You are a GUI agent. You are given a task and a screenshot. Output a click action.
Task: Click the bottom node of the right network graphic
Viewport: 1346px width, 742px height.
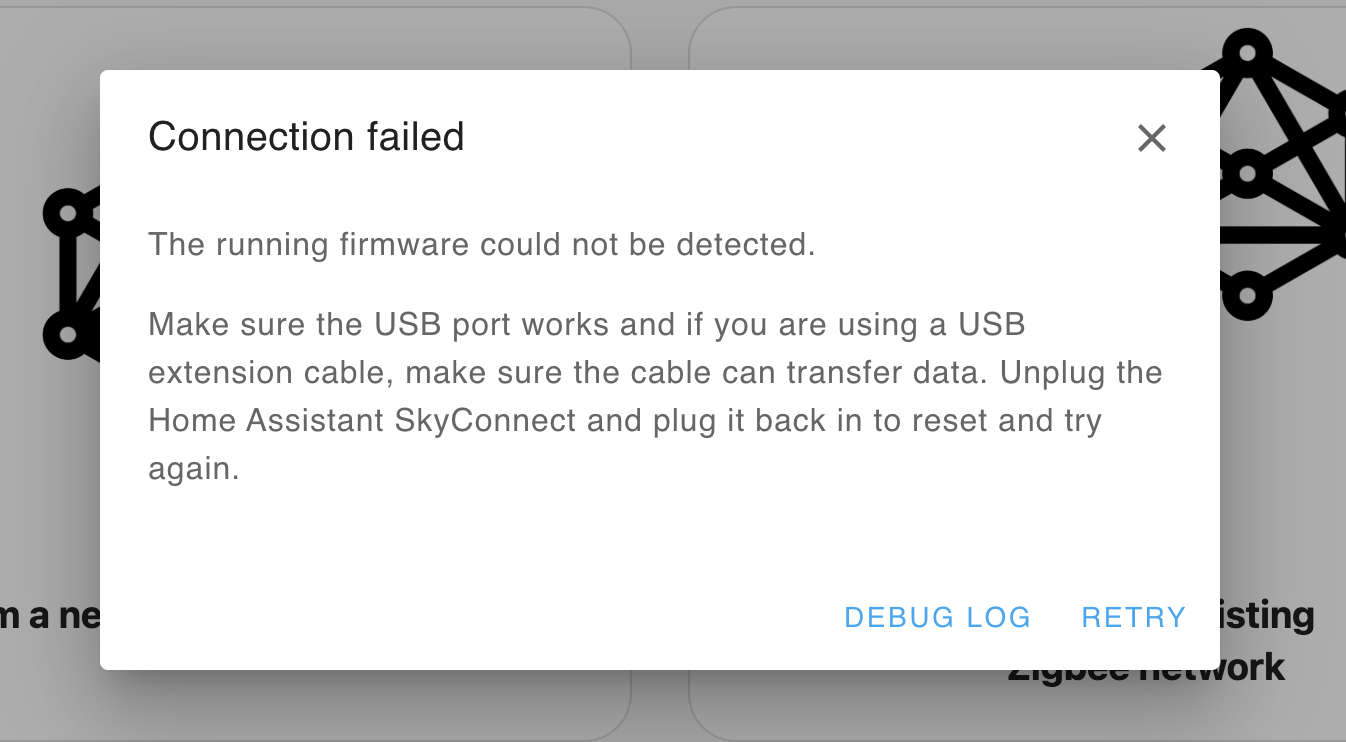[1250, 295]
